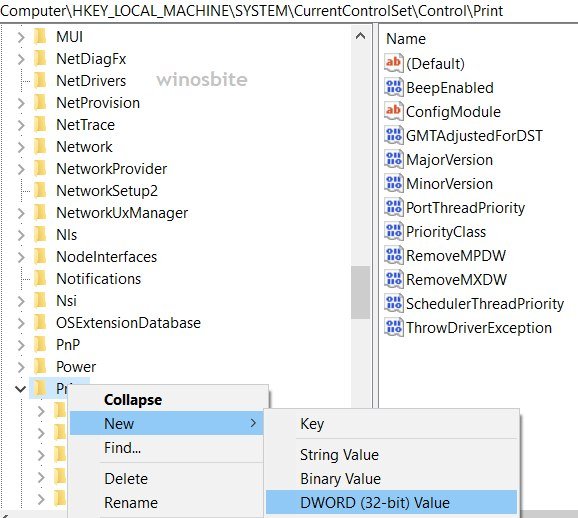Select the ThrowDriverException value name
This screenshot has height=518, width=578.
point(479,328)
